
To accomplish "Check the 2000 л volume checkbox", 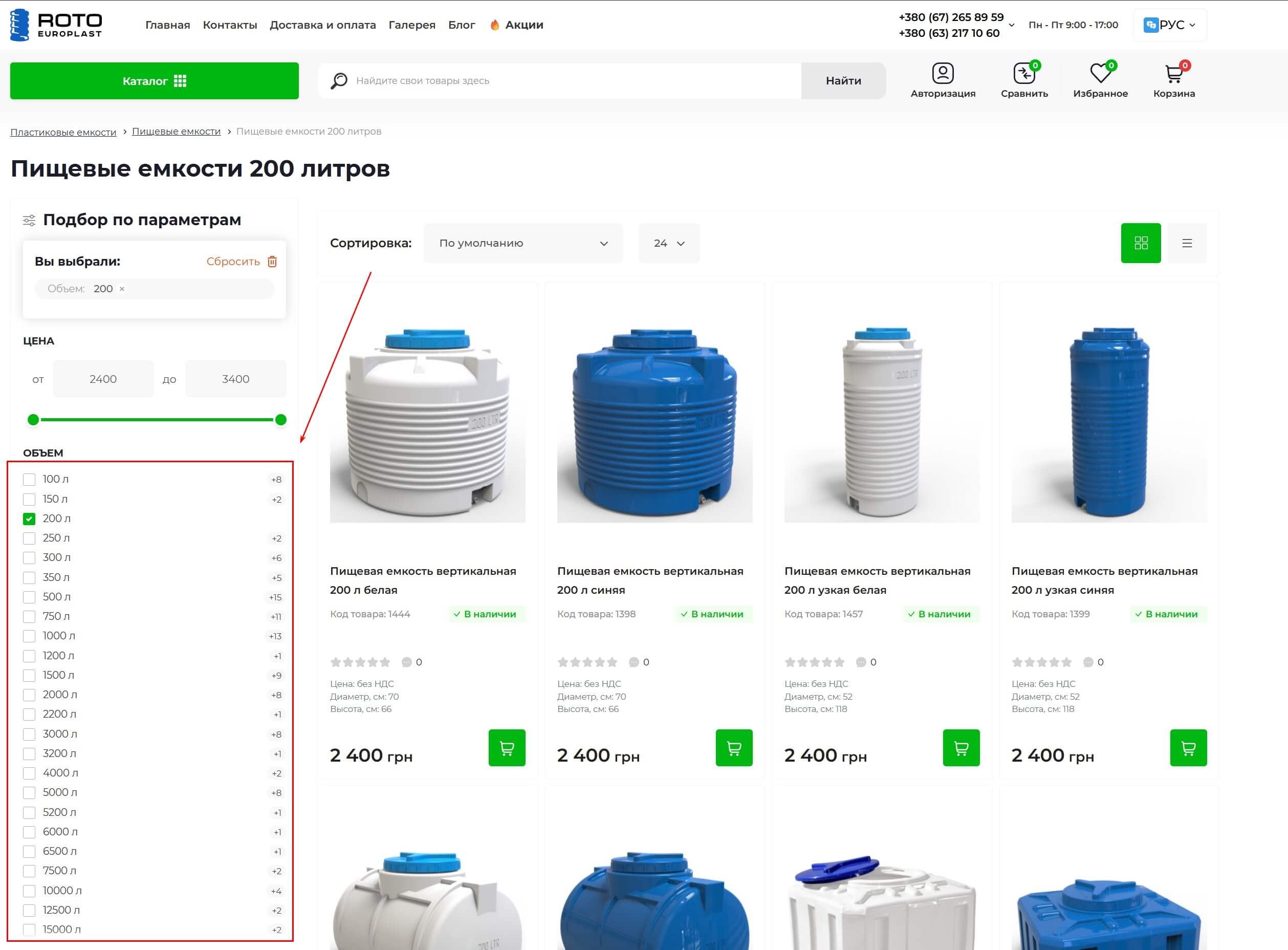I will 29,695.
